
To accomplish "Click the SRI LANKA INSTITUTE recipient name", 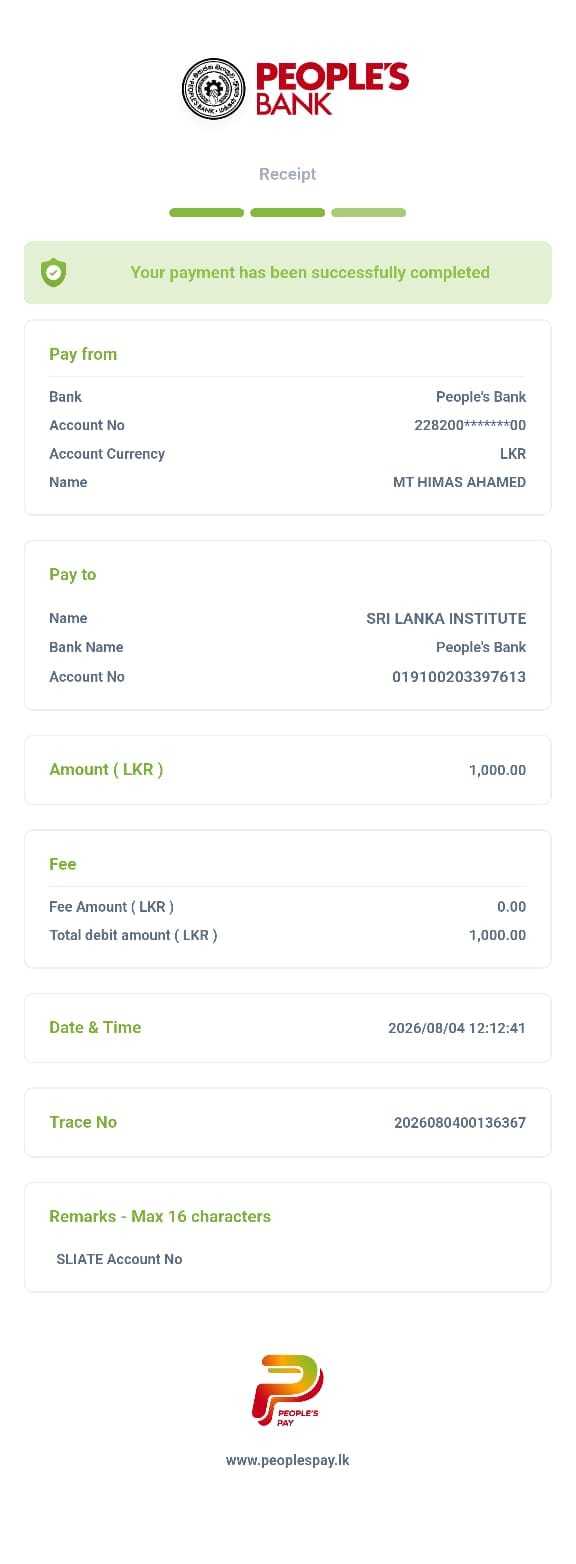I will [446, 618].
